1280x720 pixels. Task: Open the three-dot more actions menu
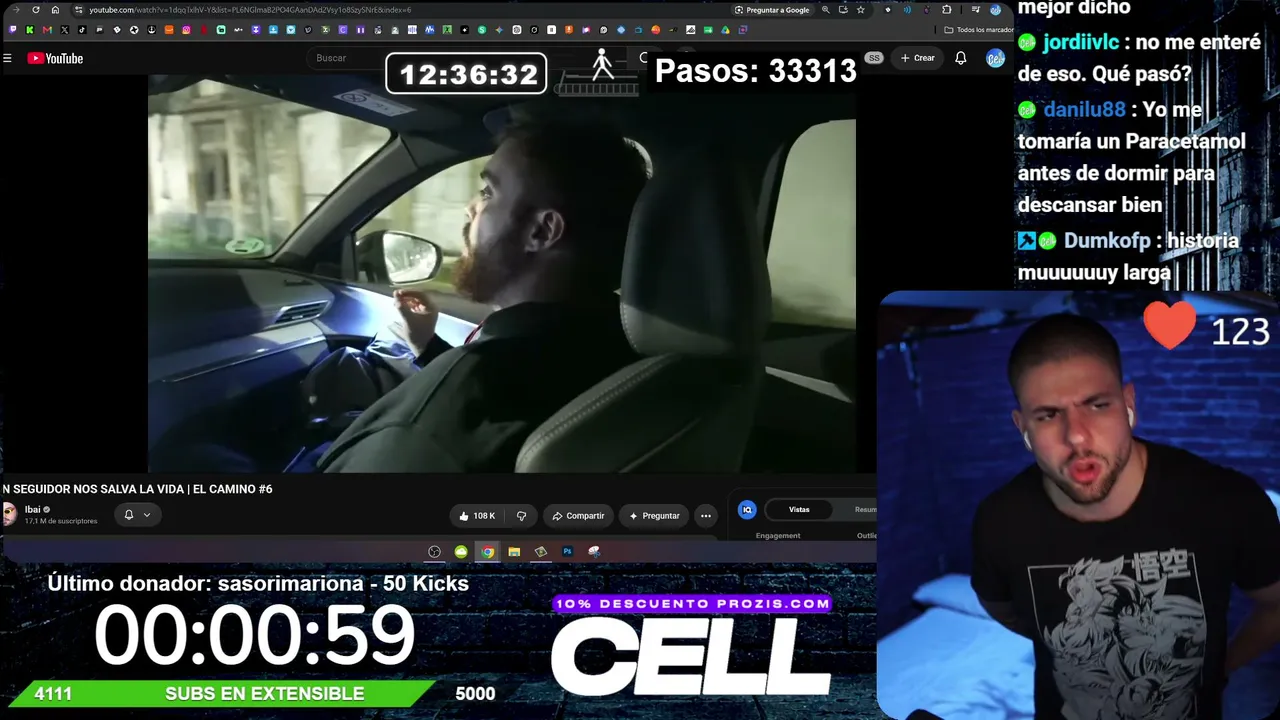coord(706,516)
